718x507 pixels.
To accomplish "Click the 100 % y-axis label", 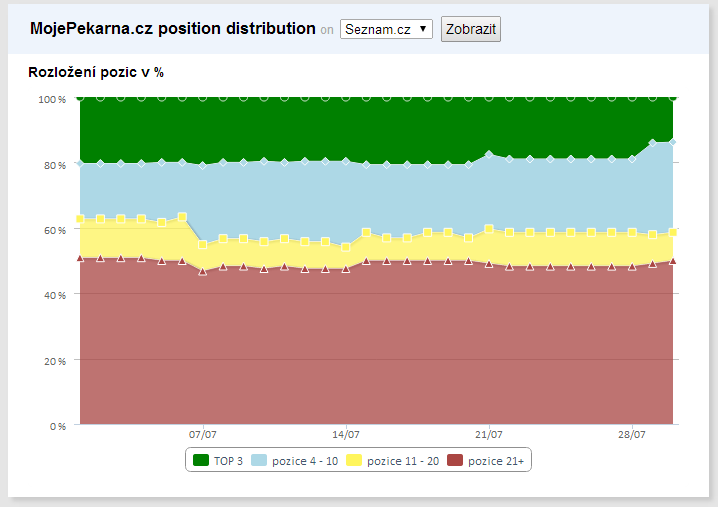I will tap(52, 99).
